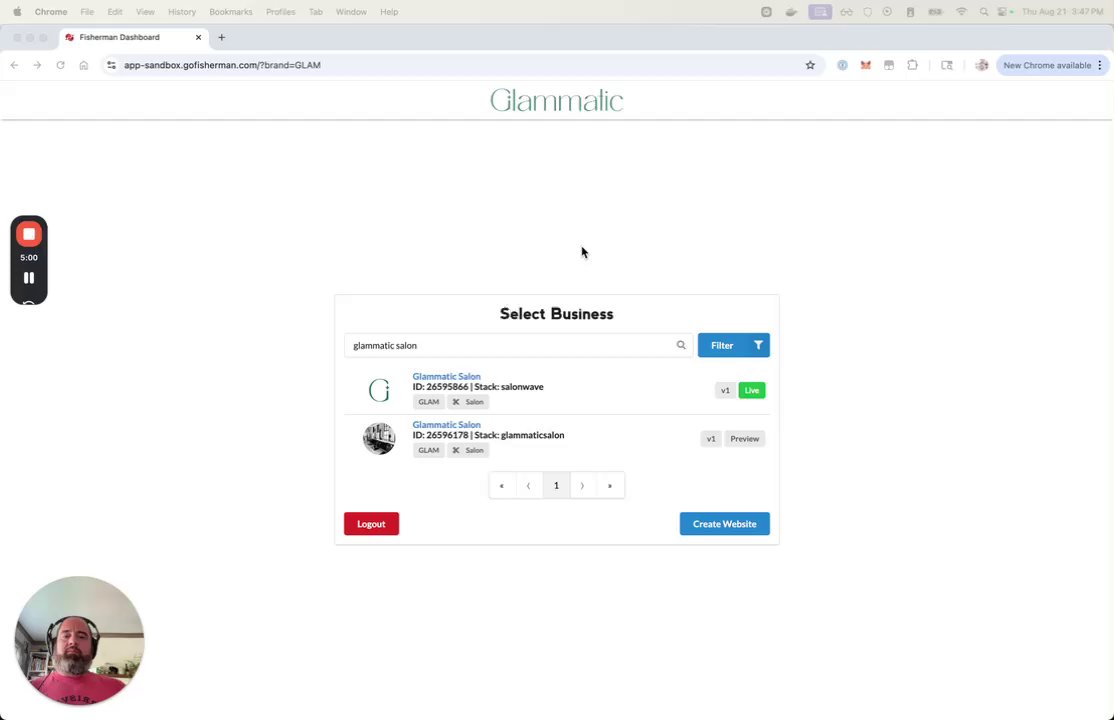Open the MetaMask fox extension
1114x720 pixels.
[865, 65]
